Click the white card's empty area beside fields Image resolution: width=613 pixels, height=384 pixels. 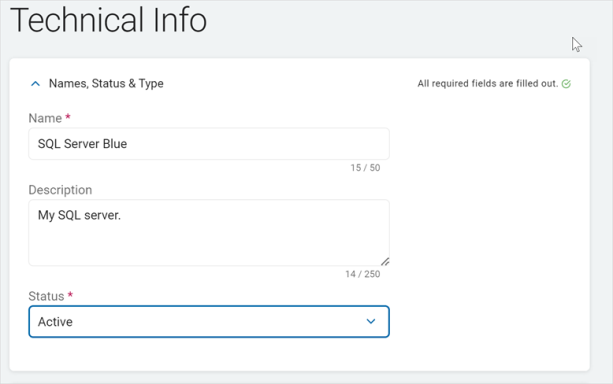click(x=489, y=227)
